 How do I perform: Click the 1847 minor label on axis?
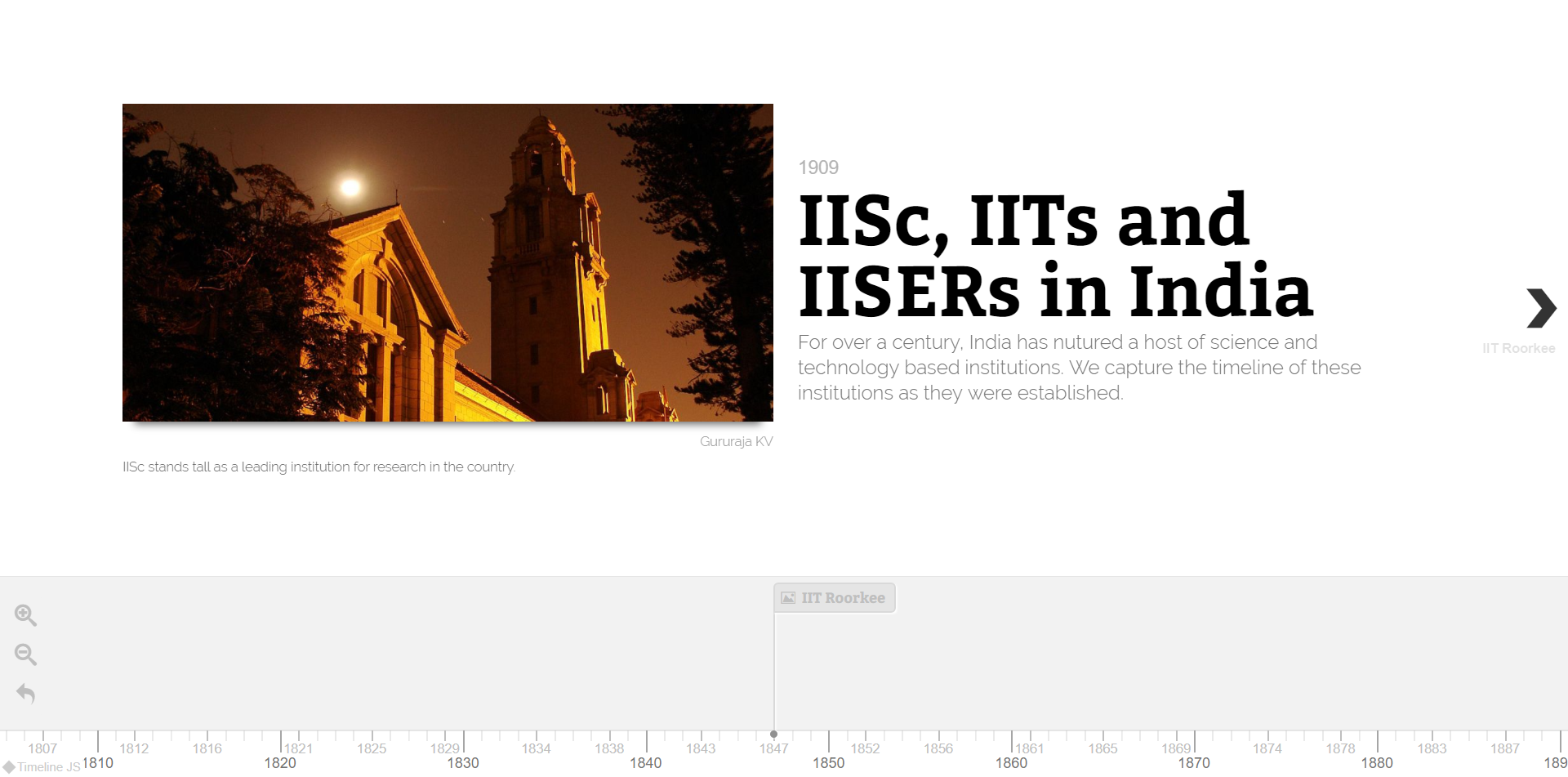(773, 748)
